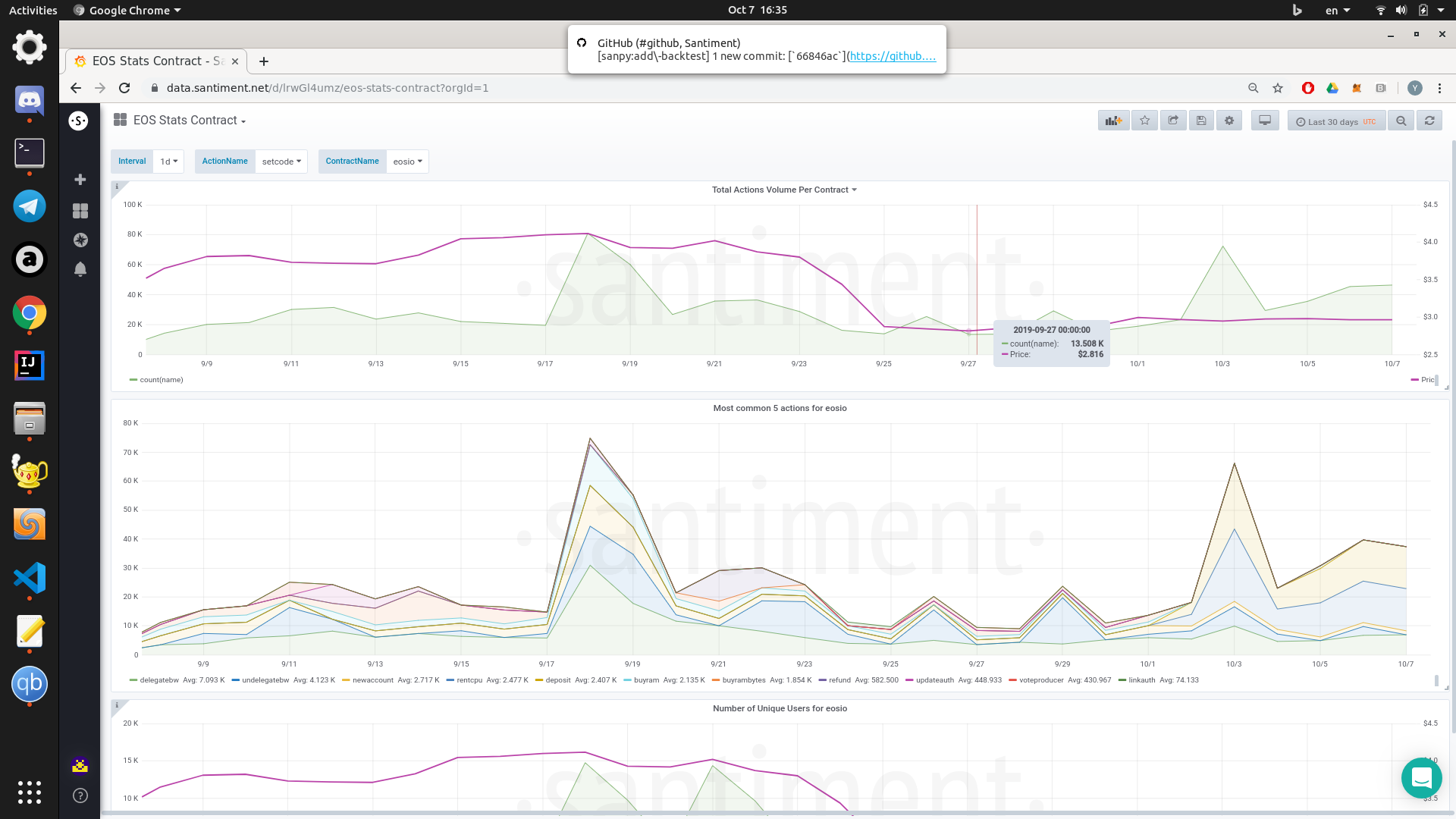
Task: Click the Chrome zoom magnifier in the address bar
Action: click(x=1254, y=88)
